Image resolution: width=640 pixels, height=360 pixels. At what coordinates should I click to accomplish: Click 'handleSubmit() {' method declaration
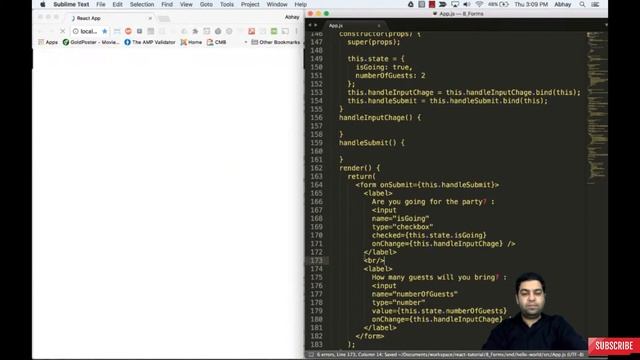point(371,143)
